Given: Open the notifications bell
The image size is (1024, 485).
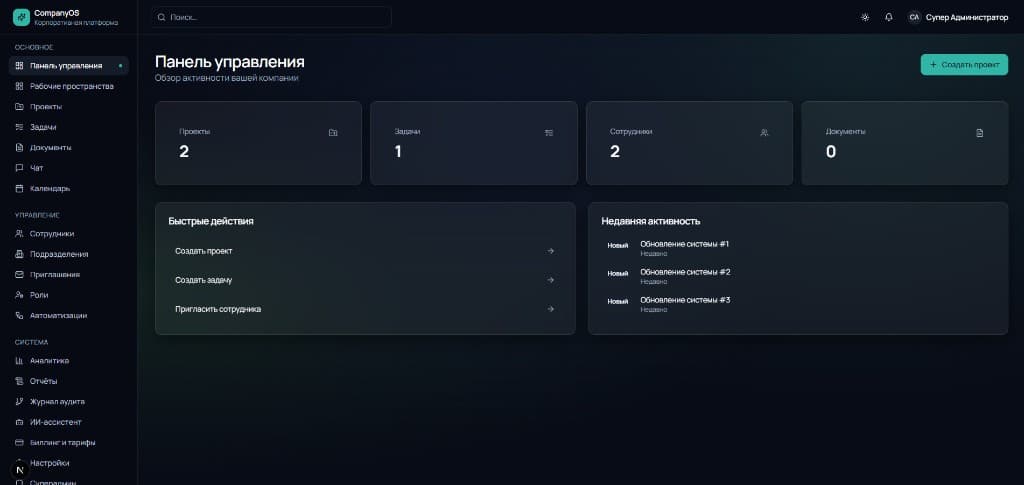Looking at the screenshot, I should click(889, 18).
